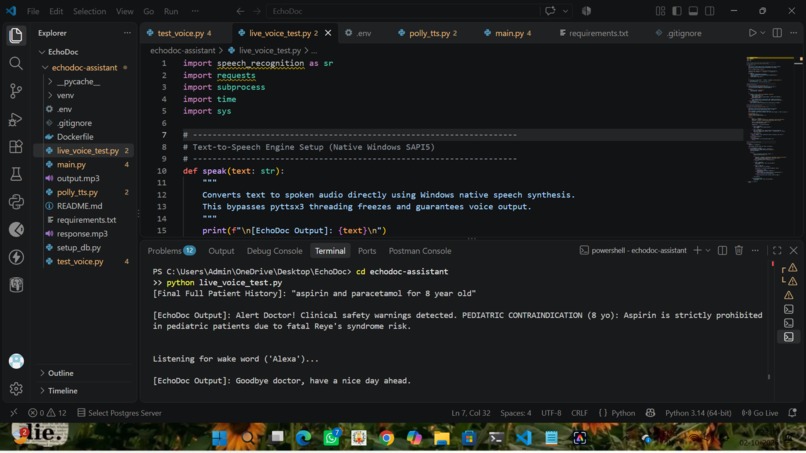Screen dimensions: 806x453
Task: Toggle the primary side bar visibility
Action: 677,11
